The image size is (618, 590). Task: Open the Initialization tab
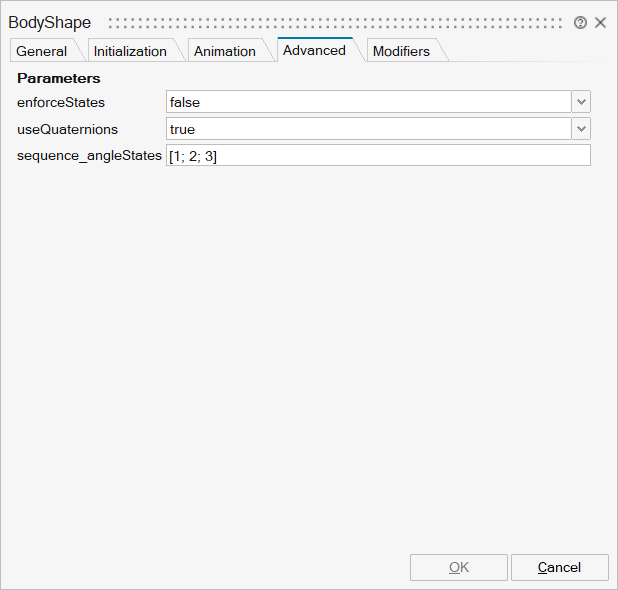click(x=130, y=51)
